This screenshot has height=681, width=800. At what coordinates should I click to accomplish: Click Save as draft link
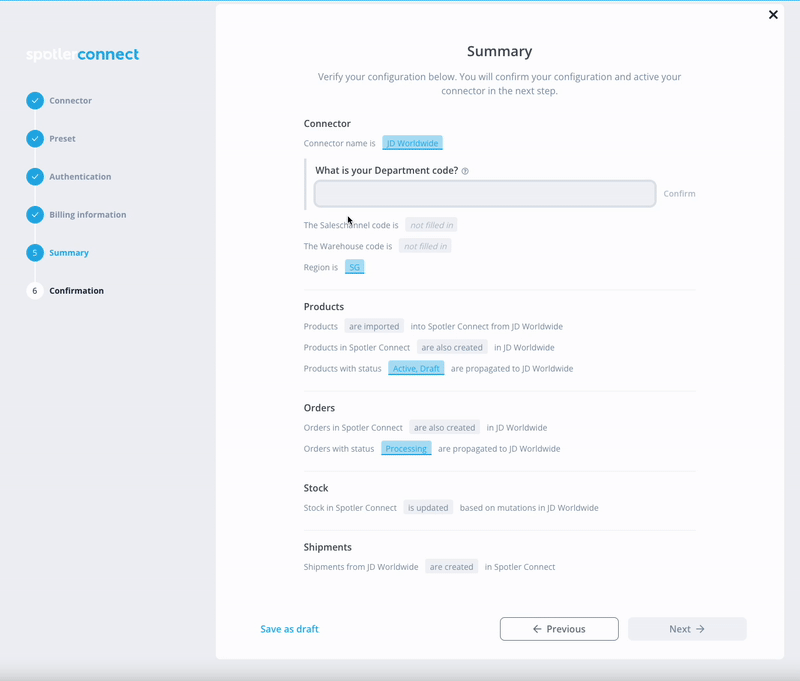coord(289,629)
